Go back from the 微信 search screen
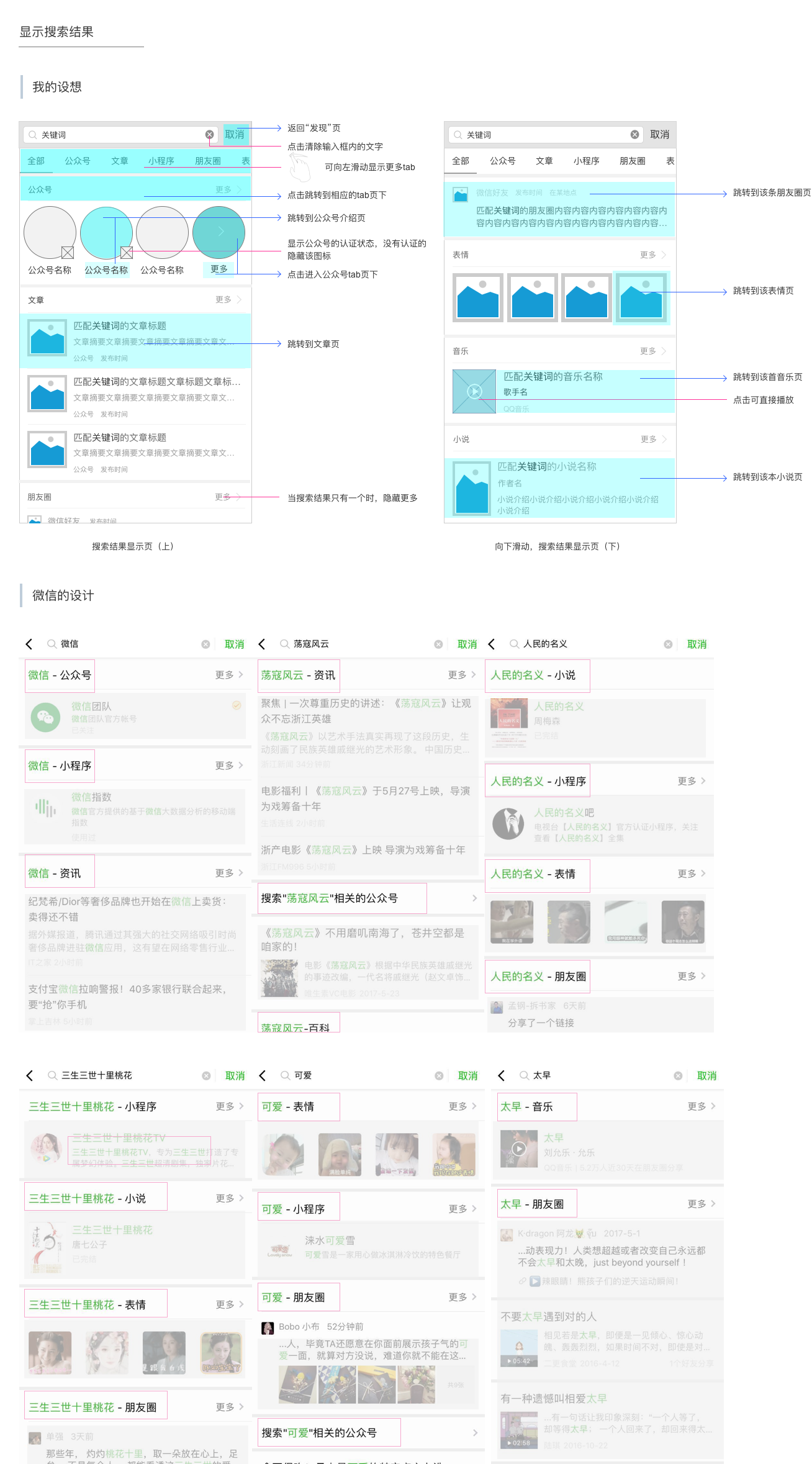 [29, 644]
